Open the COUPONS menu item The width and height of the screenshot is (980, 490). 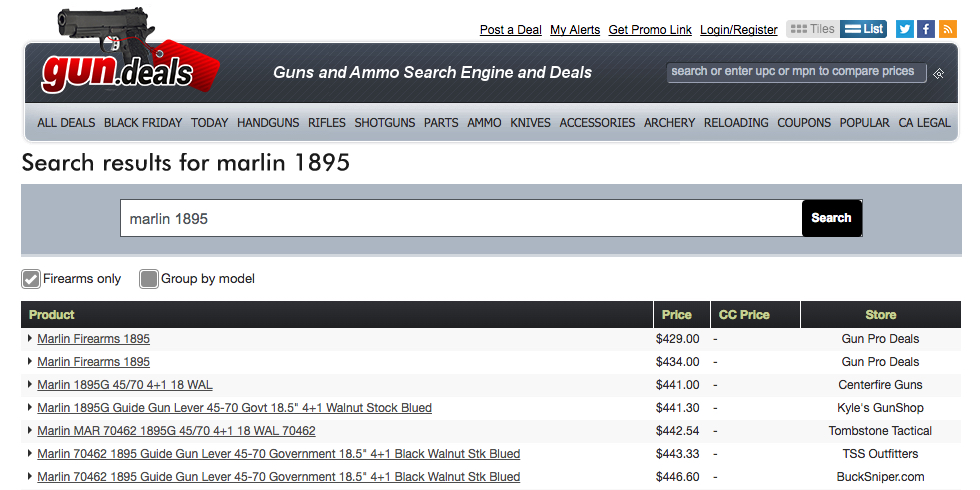coord(804,122)
